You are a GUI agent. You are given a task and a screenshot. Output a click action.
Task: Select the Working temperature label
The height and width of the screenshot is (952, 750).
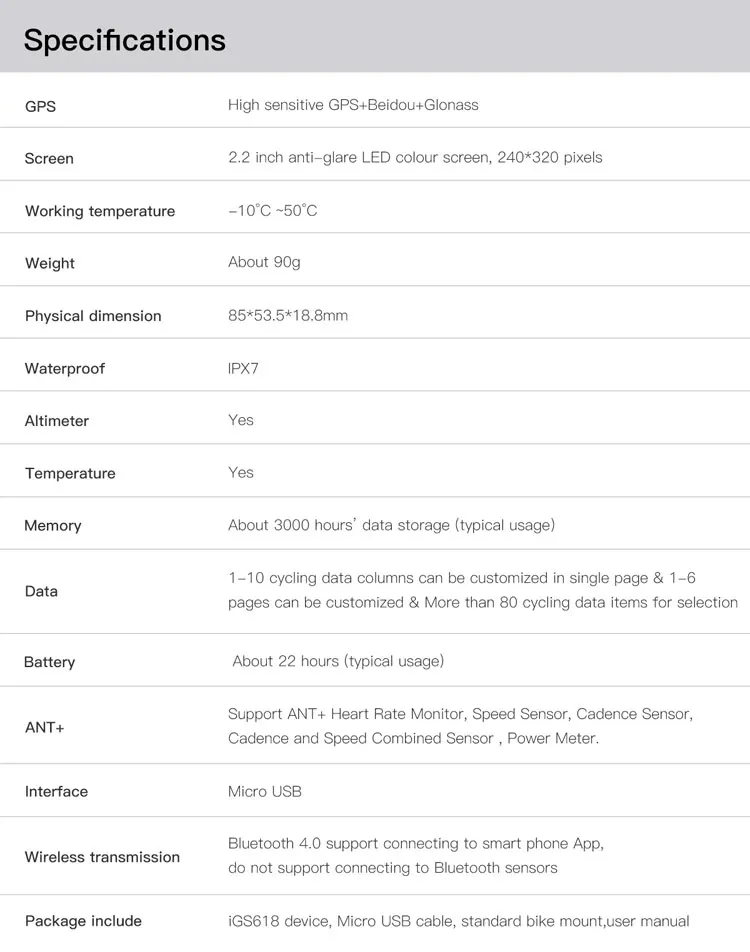click(x=100, y=211)
